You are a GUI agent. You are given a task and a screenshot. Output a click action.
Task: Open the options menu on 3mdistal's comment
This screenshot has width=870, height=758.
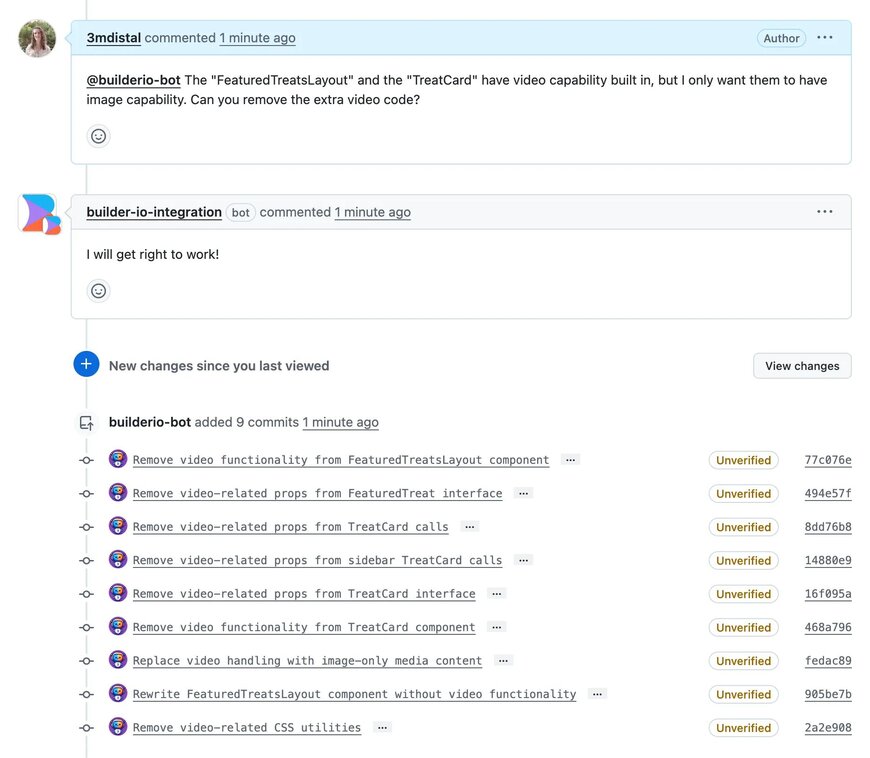tap(824, 37)
